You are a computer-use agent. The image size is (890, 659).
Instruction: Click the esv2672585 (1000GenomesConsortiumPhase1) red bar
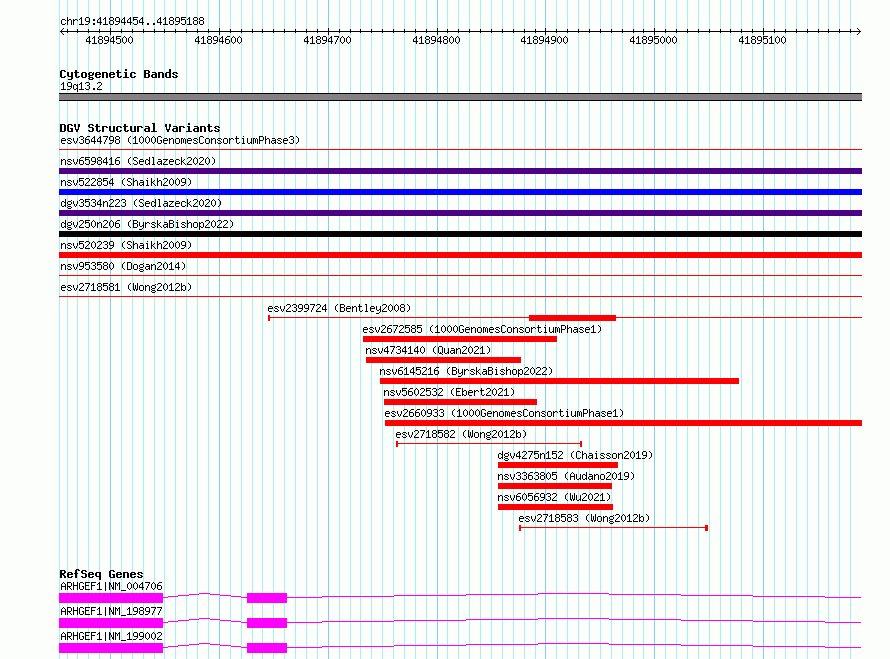(460, 339)
